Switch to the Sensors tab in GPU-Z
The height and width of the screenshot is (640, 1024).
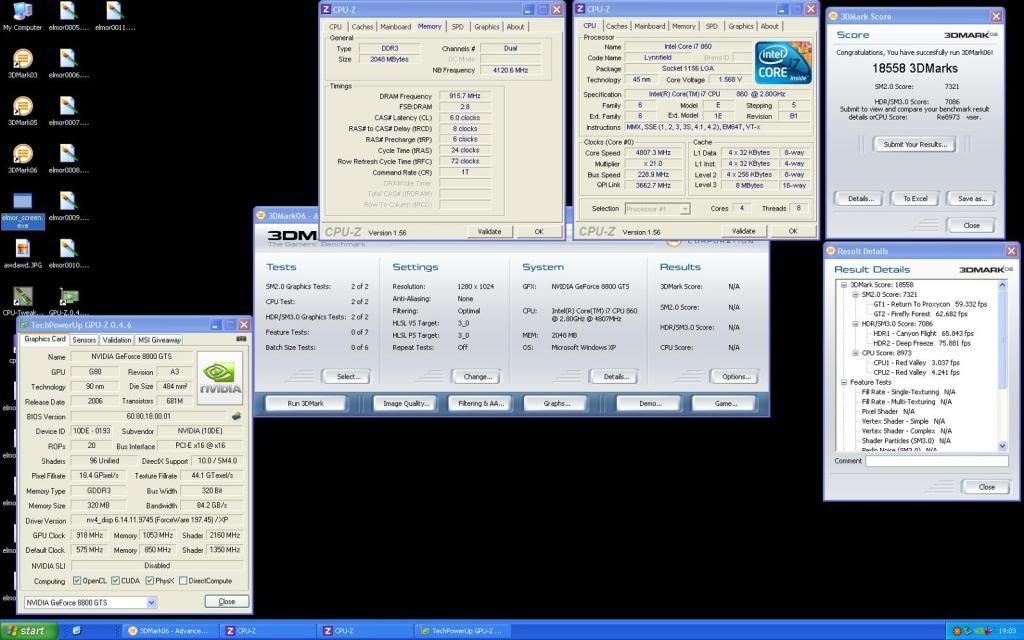tap(84, 340)
